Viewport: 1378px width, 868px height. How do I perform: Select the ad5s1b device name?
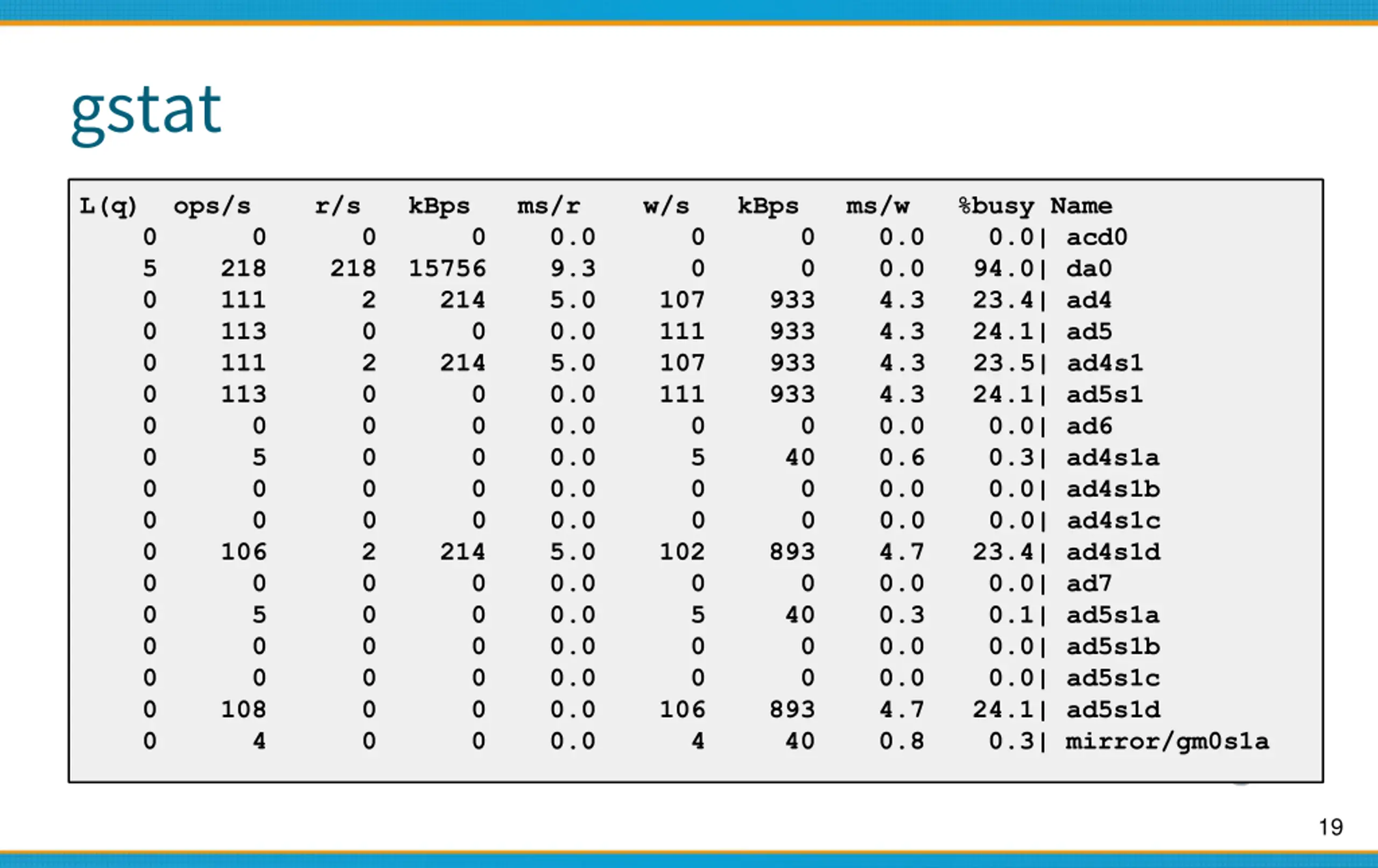pos(1113,647)
